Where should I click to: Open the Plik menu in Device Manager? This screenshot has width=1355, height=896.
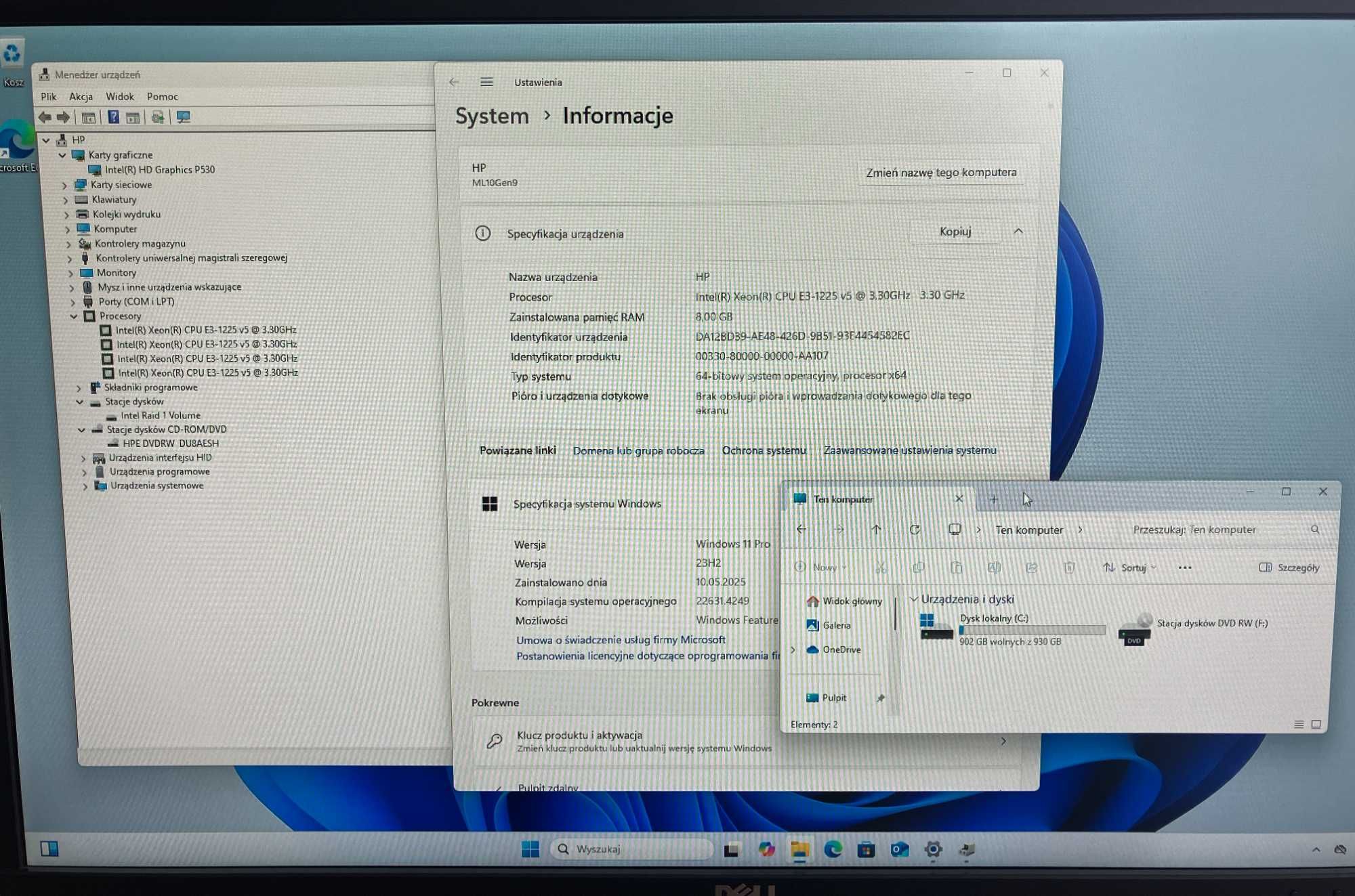(49, 97)
